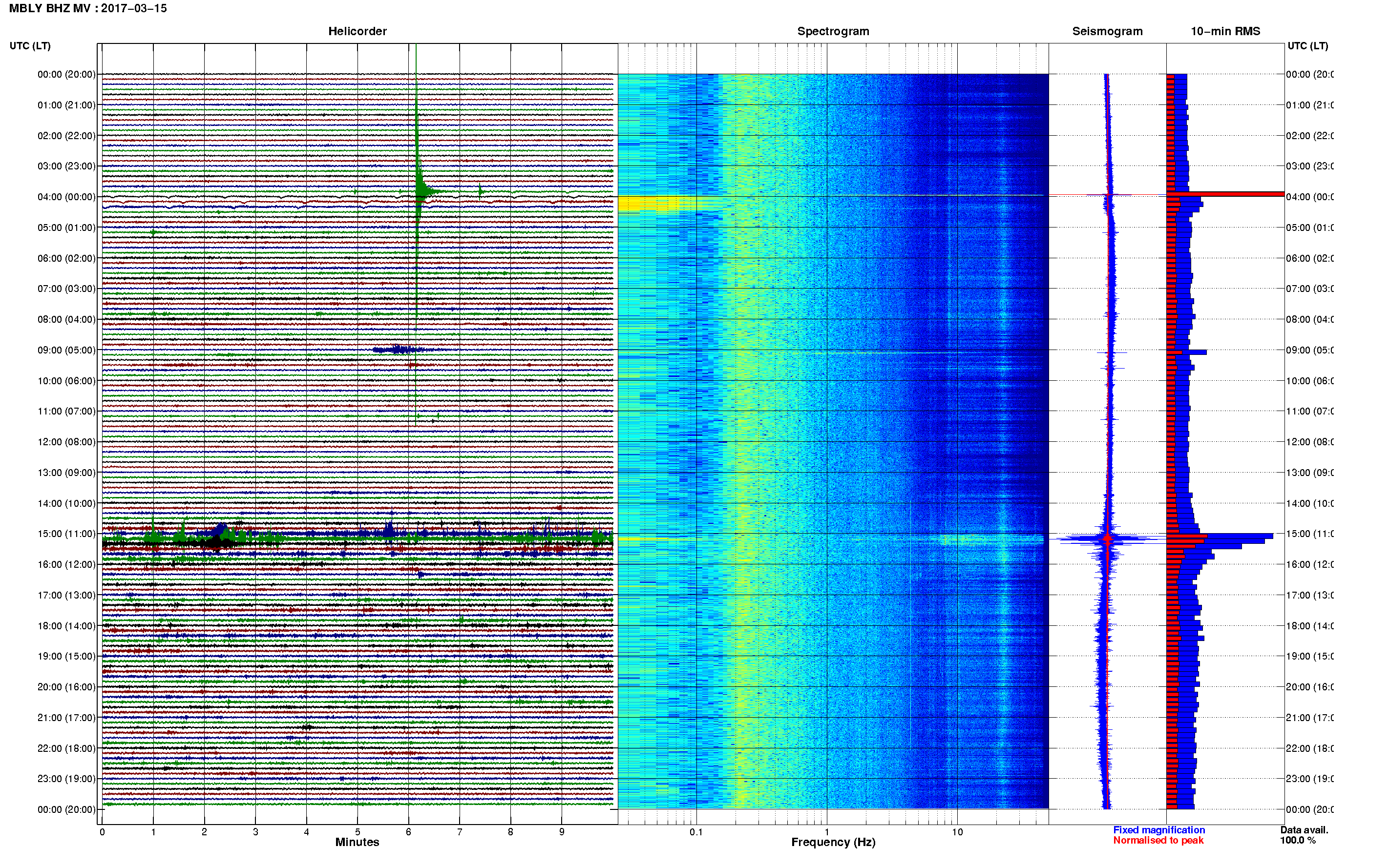Select tick 7 on the Minutes axis

460,832
